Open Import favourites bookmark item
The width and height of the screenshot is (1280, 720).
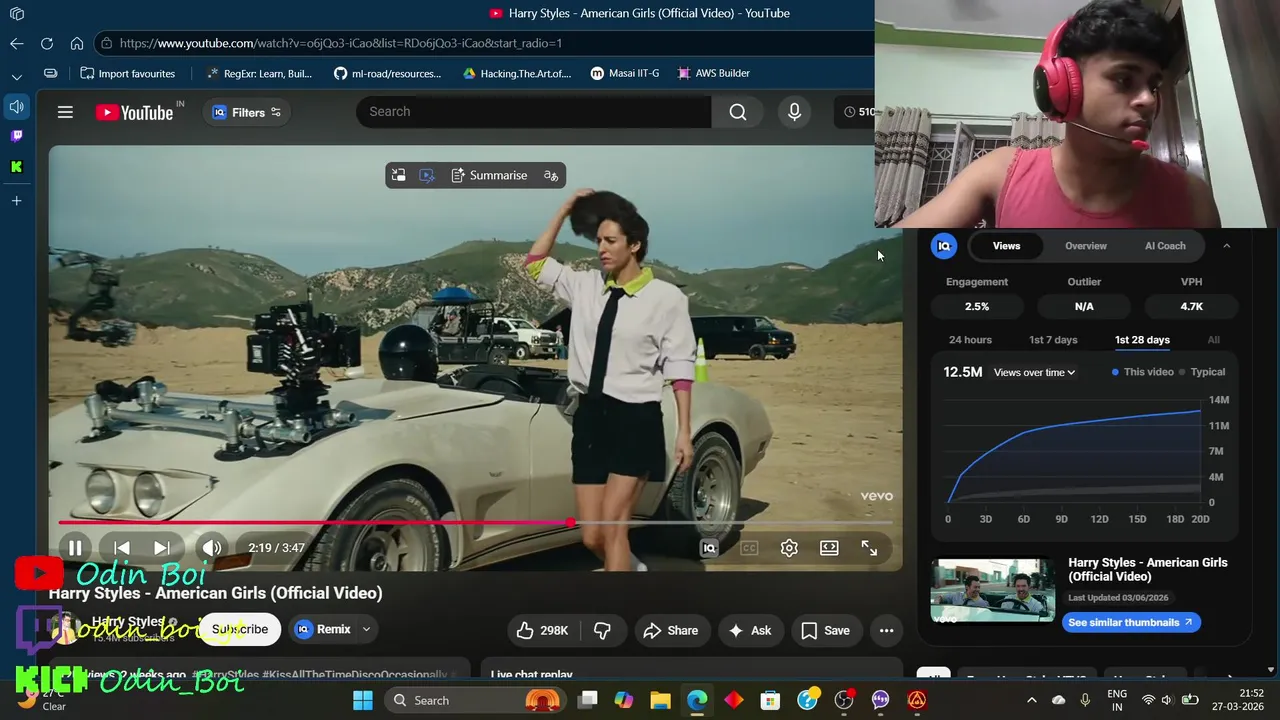[128, 73]
